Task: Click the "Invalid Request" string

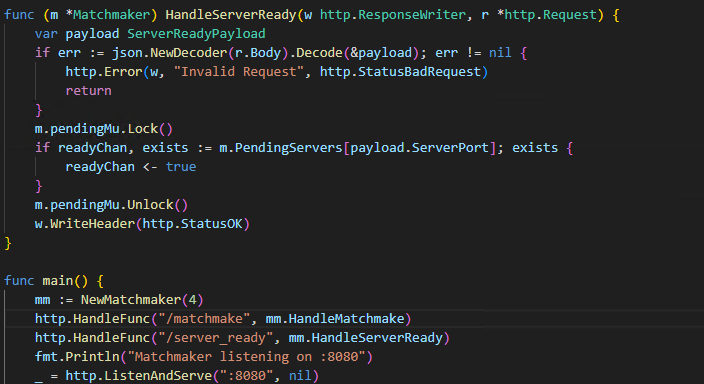Action: [239, 72]
